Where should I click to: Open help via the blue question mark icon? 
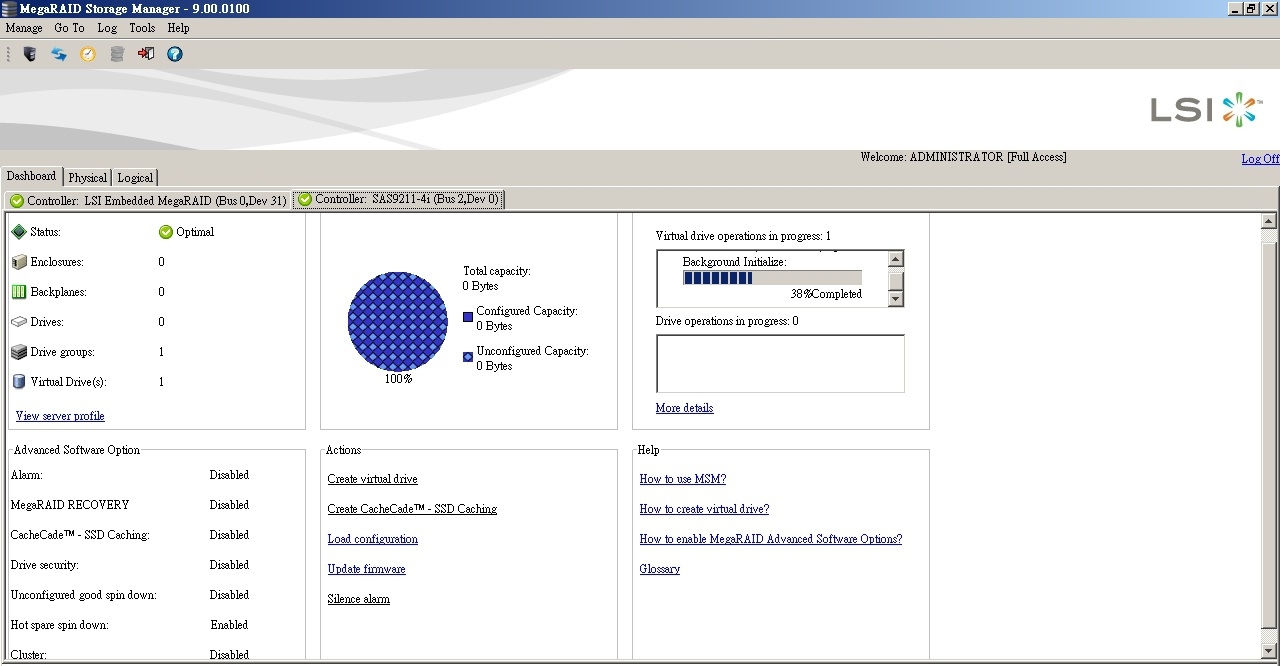175,54
